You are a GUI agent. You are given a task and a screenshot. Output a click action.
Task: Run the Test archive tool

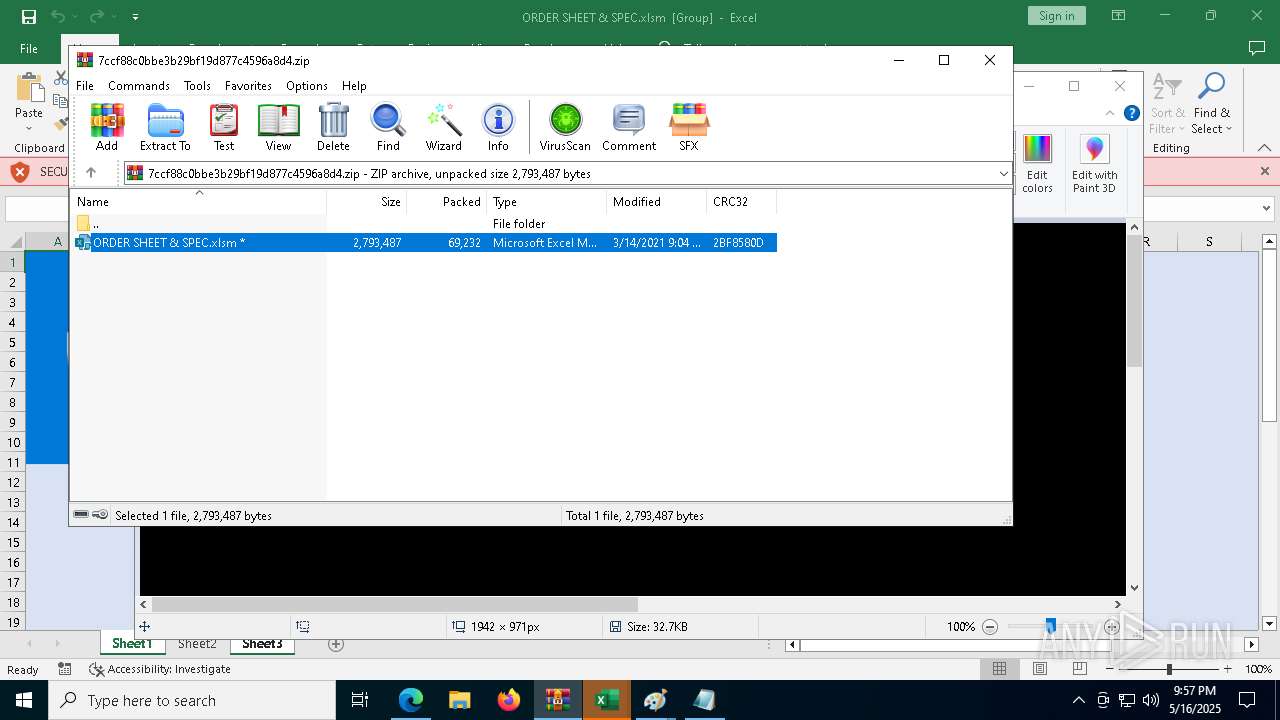(x=224, y=128)
